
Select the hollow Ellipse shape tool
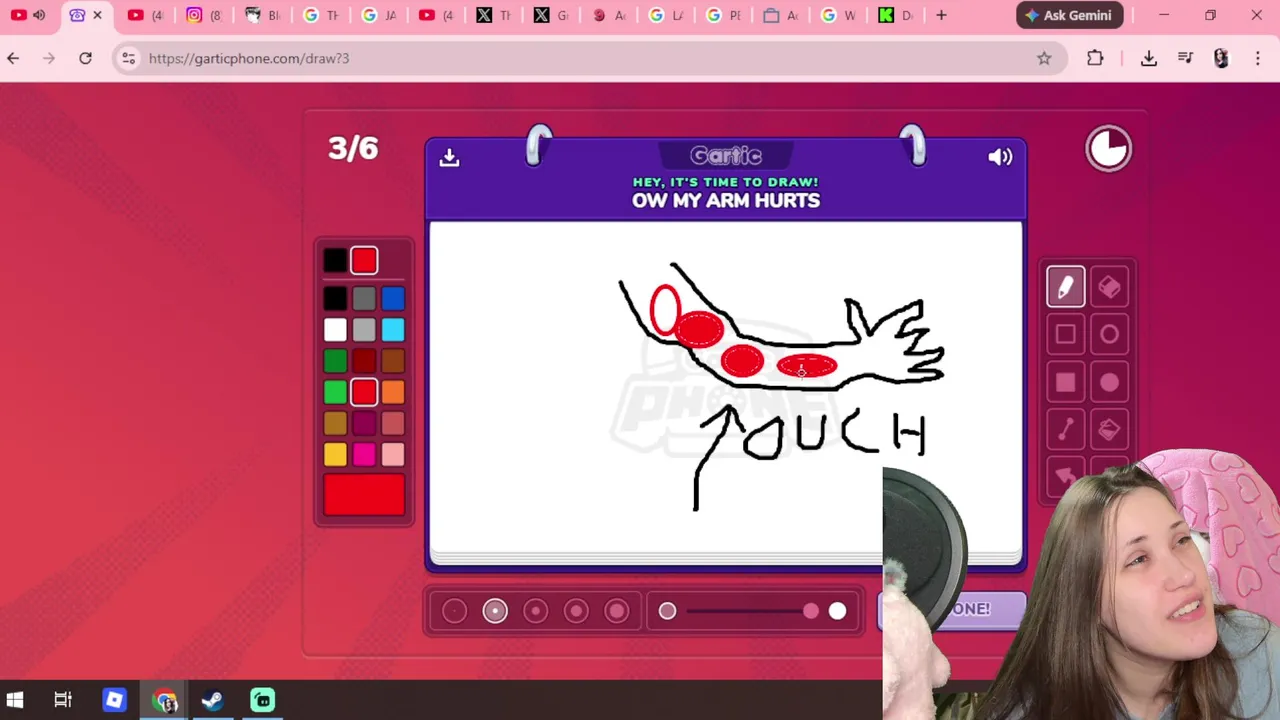[1109, 335]
